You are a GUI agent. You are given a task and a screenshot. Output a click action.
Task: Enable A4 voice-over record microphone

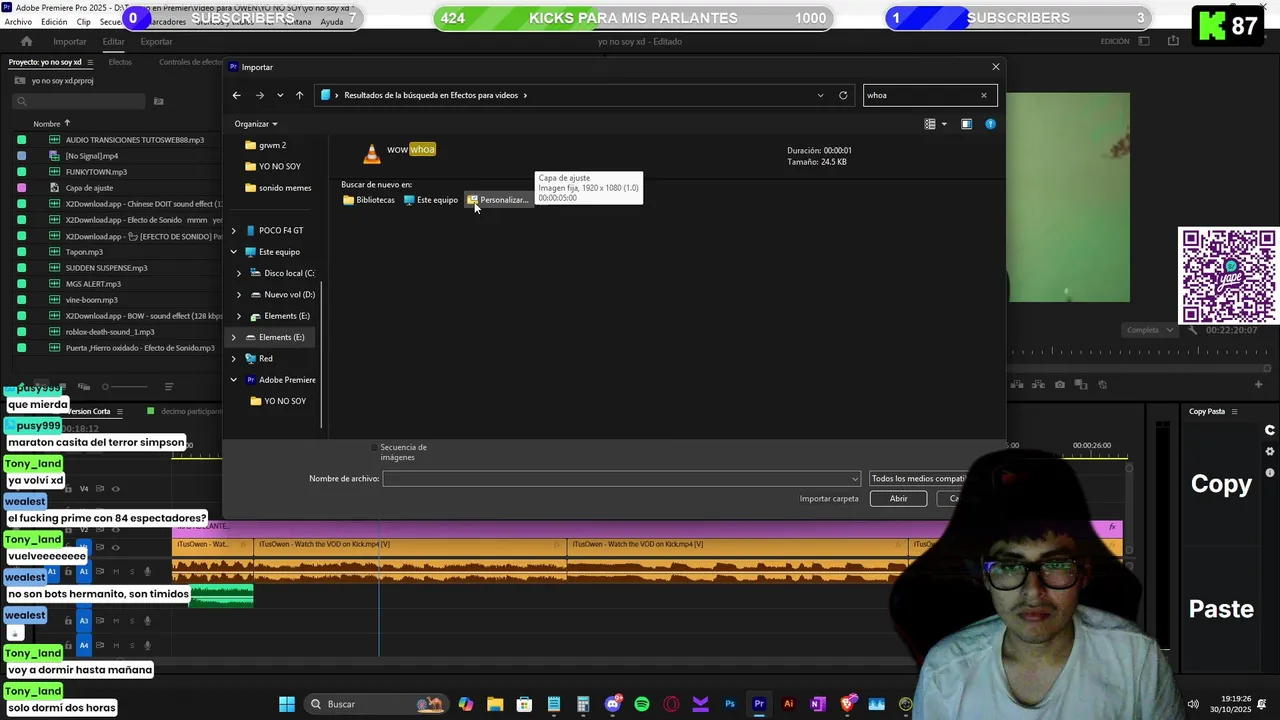[147, 645]
